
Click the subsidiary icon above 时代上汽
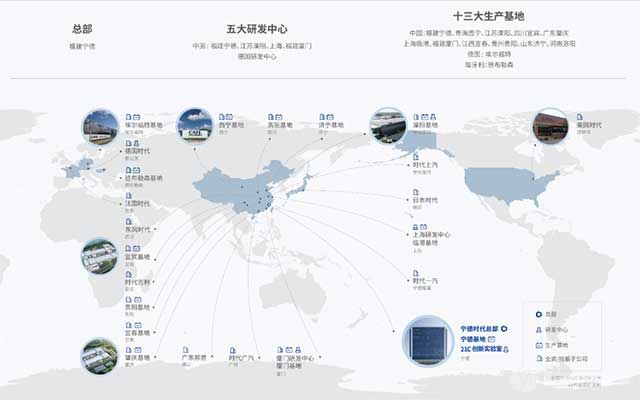(x=416, y=157)
